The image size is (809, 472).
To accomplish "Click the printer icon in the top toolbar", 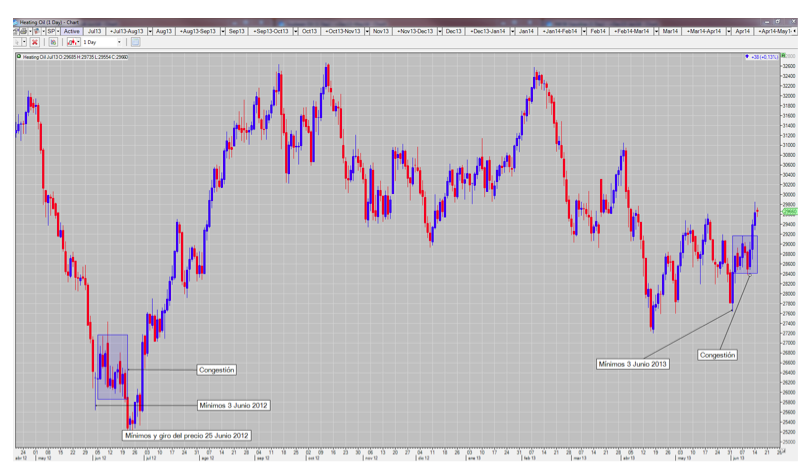I will point(24,31).
